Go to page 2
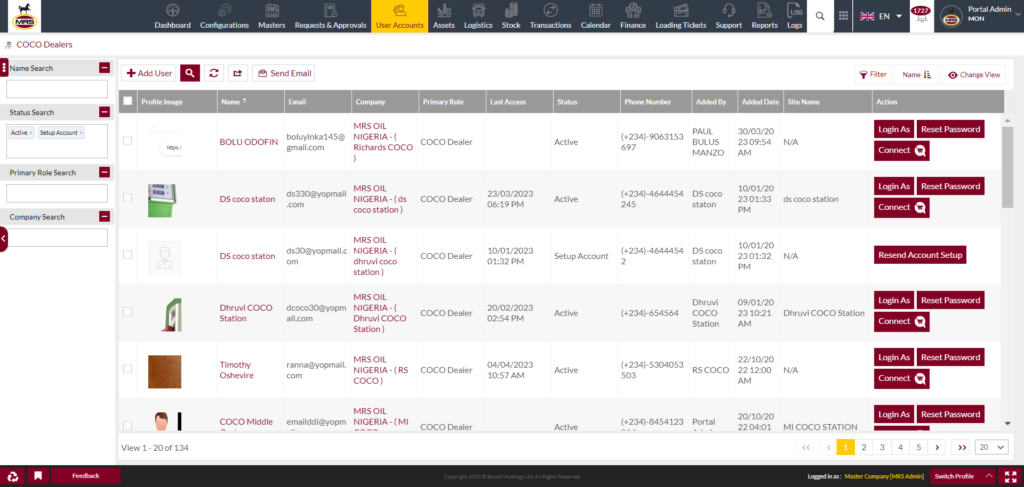This screenshot has height=487, width=1024. click(863, 447)
